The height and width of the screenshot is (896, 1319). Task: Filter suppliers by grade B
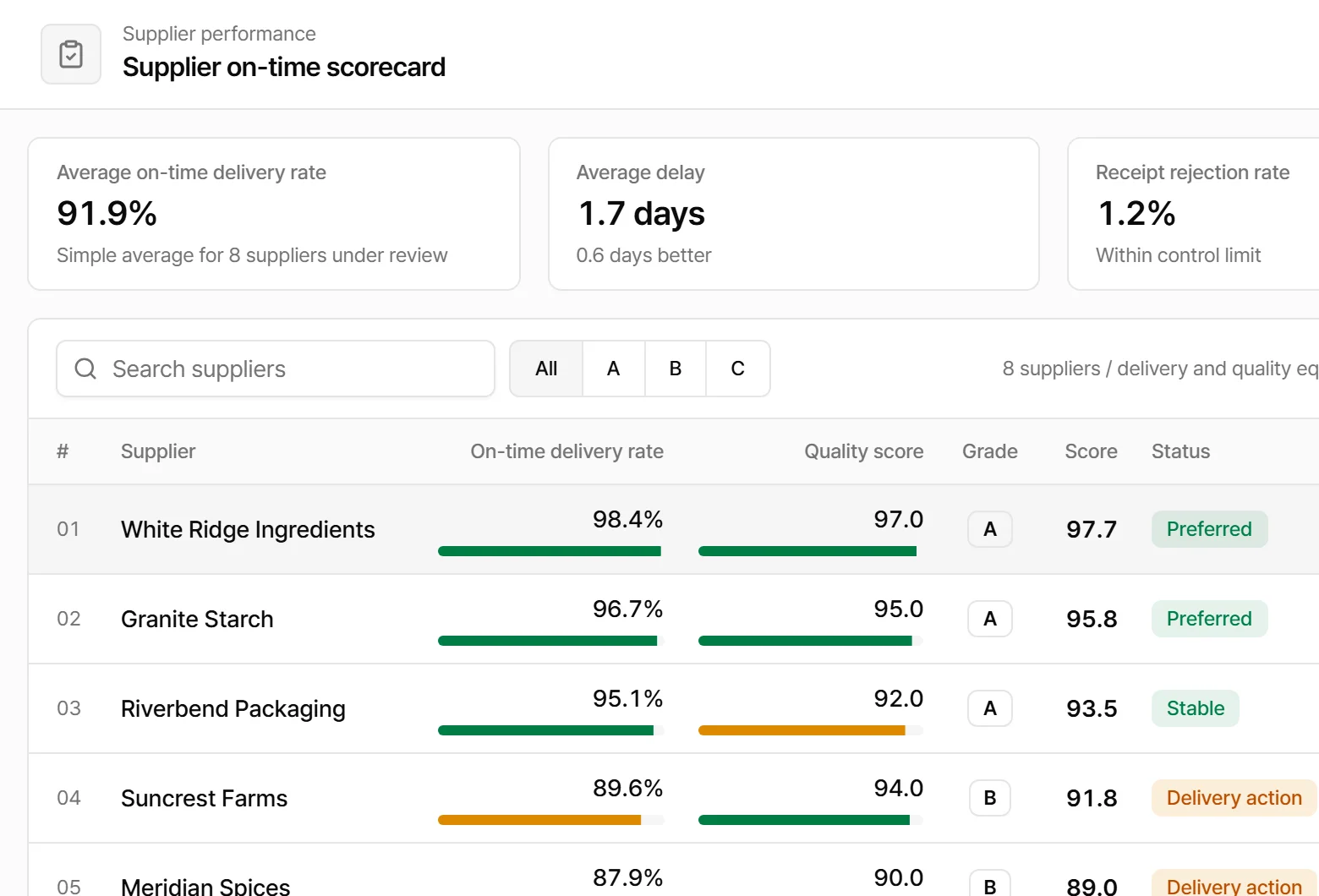coord(676,369)
